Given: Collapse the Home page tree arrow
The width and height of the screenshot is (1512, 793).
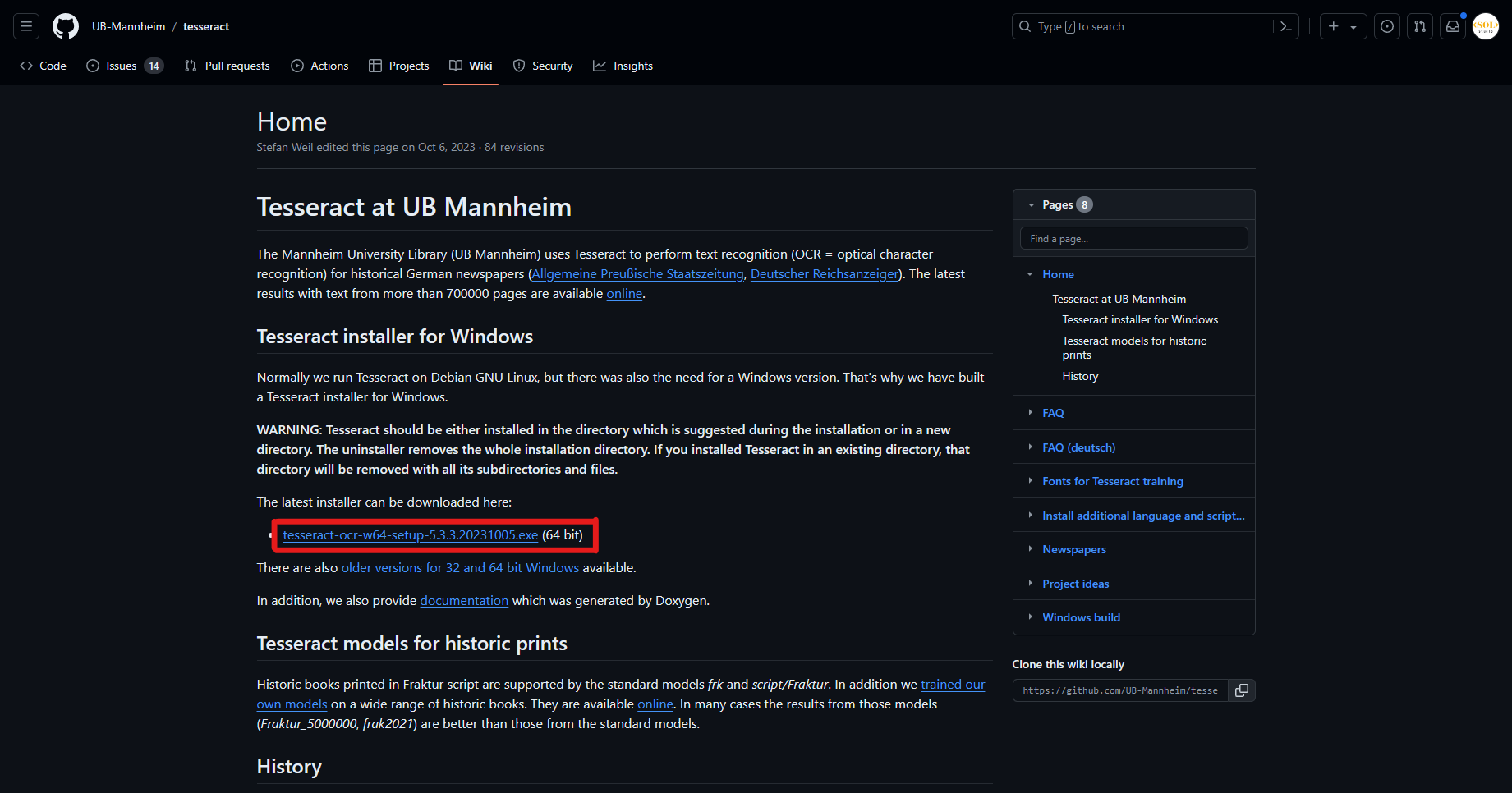Looking at the screenshot, I should 1030,274.
